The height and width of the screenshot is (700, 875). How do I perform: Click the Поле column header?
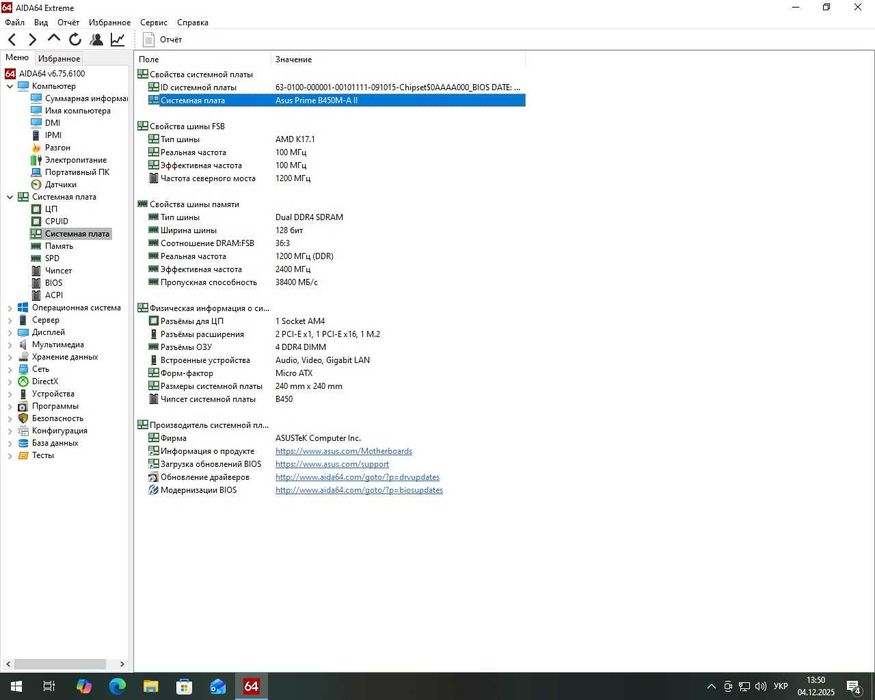click(203, 59)
